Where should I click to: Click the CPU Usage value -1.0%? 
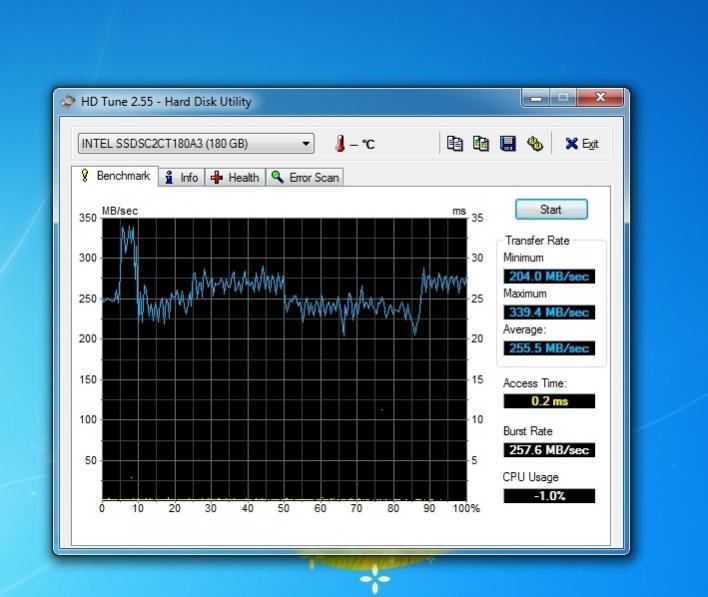click(x=549, y=496)
